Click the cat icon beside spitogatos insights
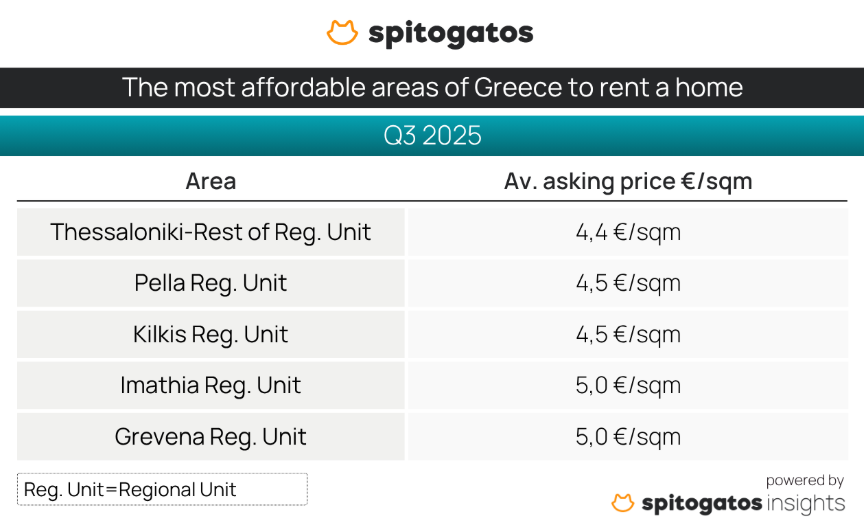This screenshot has height=526, width=864. click(623, 502)
